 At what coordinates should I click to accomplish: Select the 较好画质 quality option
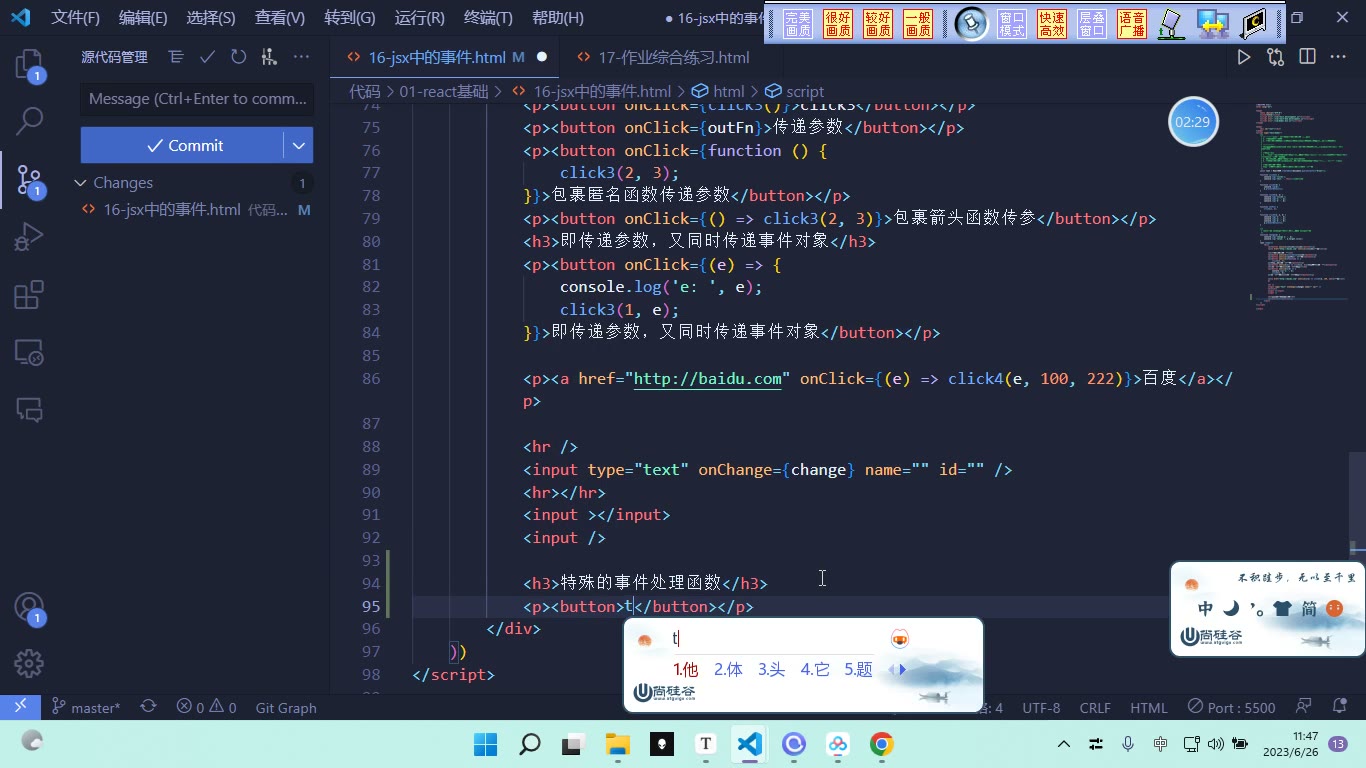click(x=878, y=24)
